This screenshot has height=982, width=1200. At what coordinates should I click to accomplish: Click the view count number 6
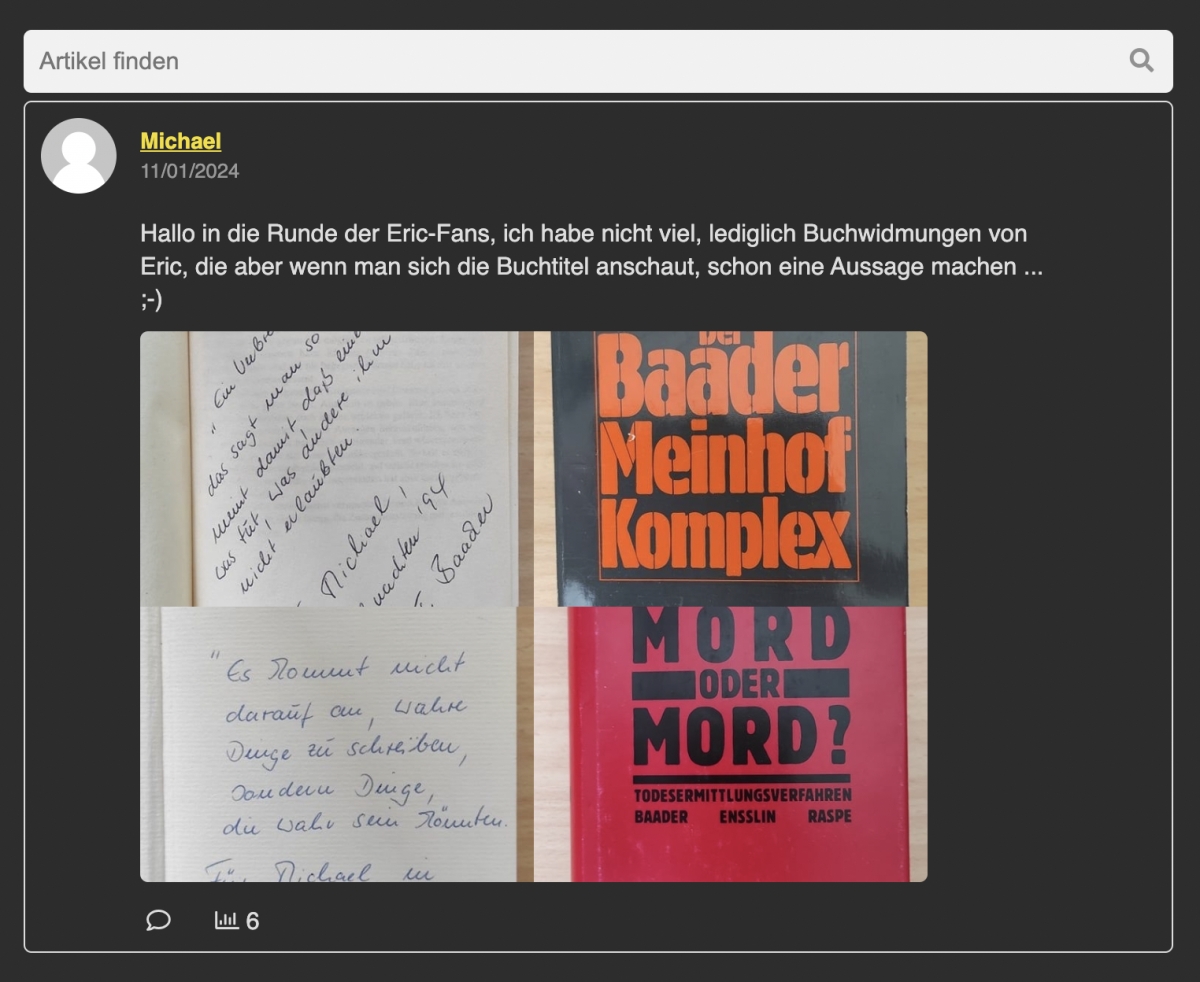tap(252, 921)
